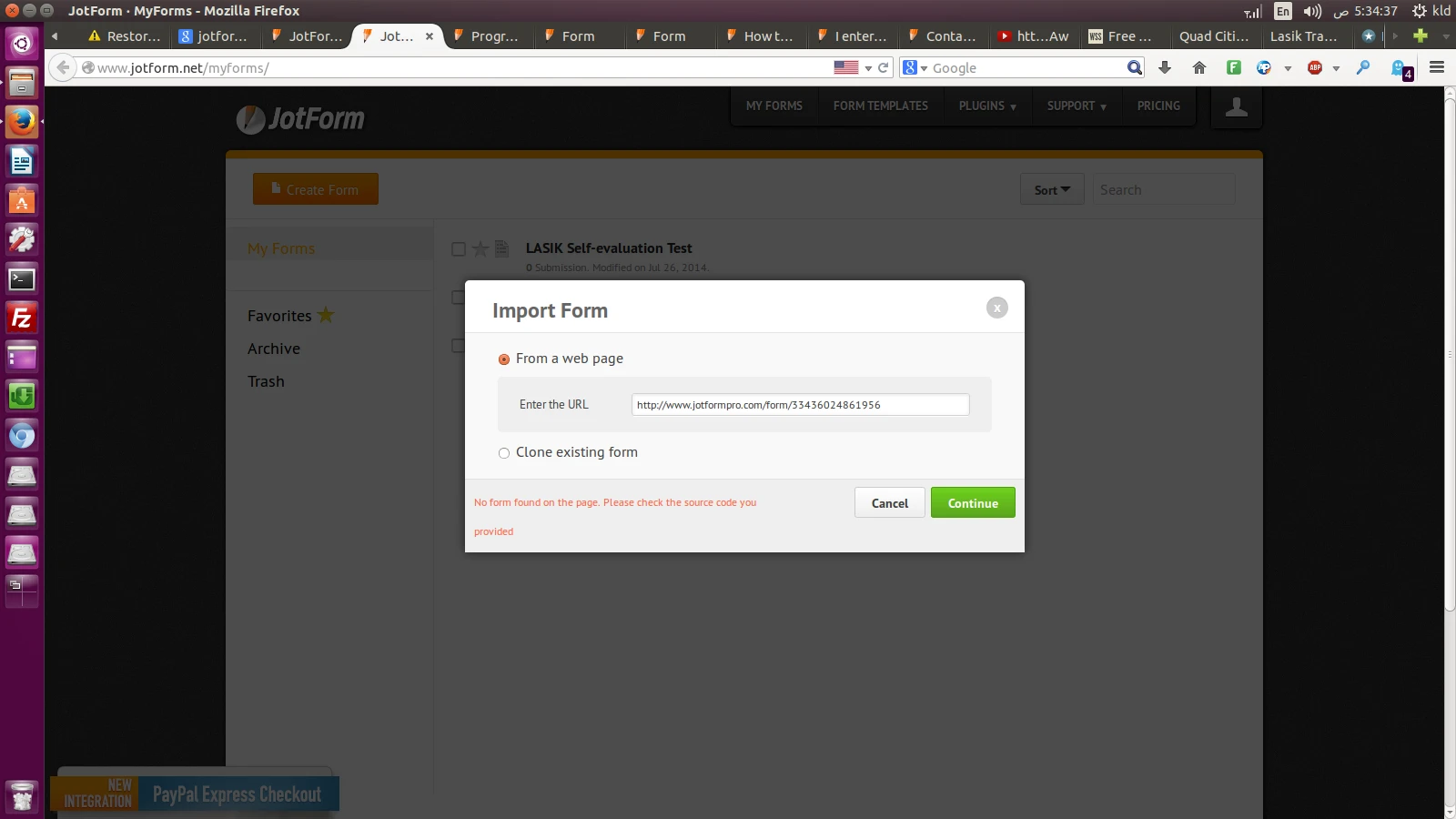Select the From a web page radio button
Screen dimensions: 1456x819
(x=505, y=359)
